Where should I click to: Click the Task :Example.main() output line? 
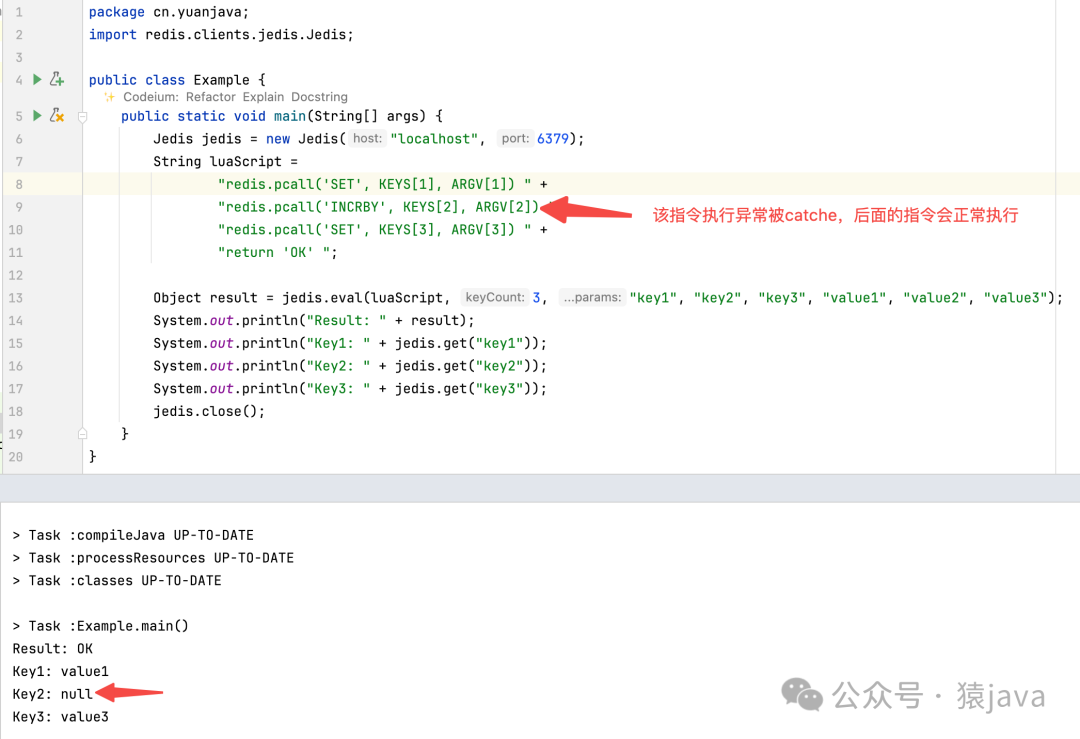click(x=100, y=626)
